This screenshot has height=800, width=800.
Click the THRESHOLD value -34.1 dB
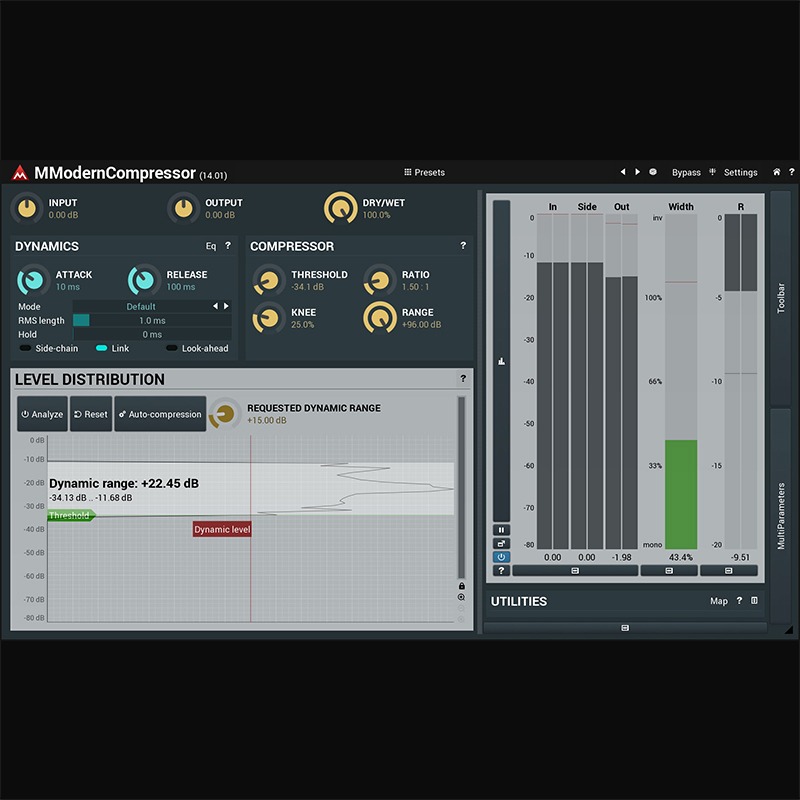[307, 287]
